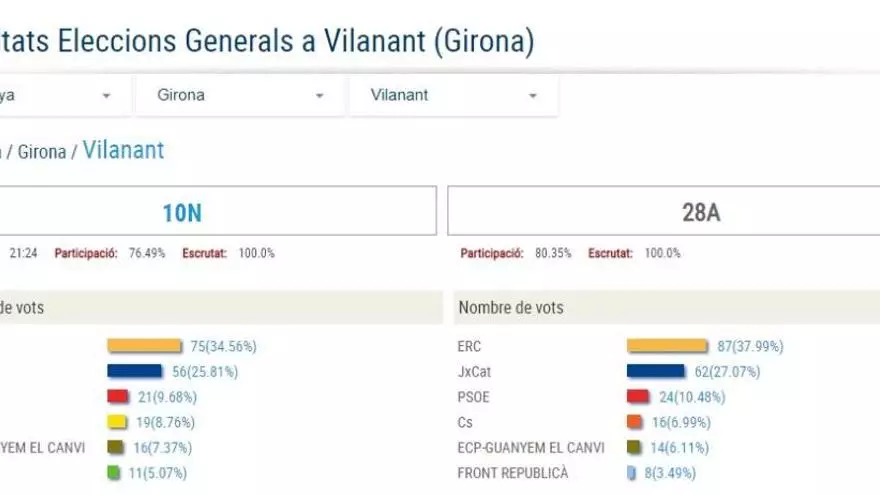The width and height of the screenshot is (880, 495).
Task: Open the leftmost region dropdown arrow
Action: 106,96
